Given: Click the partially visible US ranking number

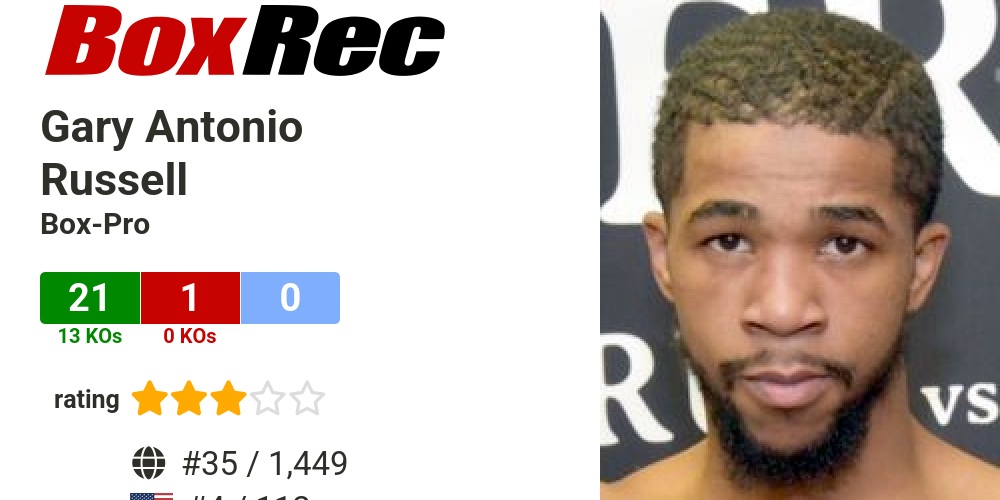Looking at the screenshot, I should click(246, 497).
